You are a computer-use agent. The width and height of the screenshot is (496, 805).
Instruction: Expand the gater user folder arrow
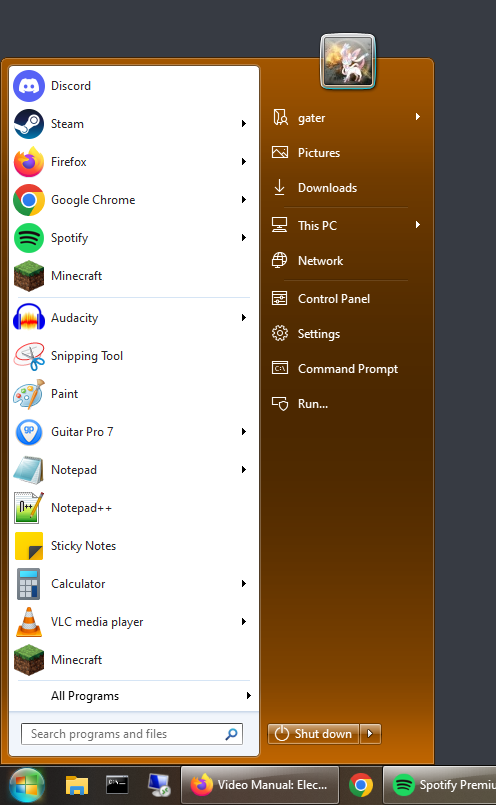(x=418, y=117)
